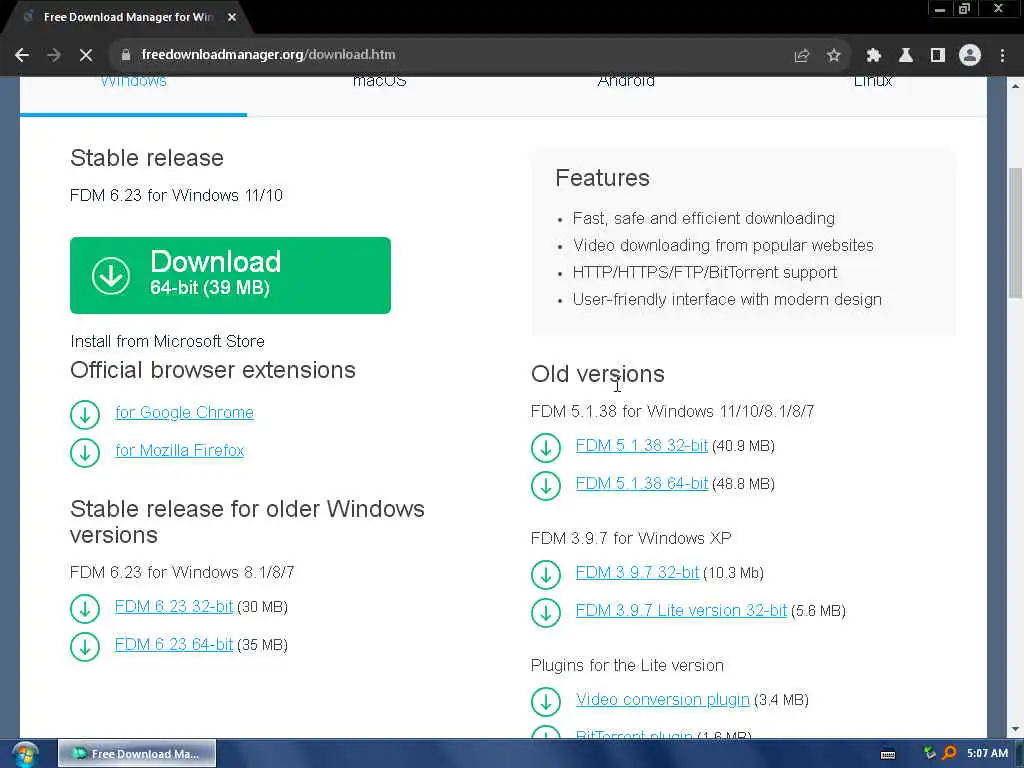The width and height of the screenshot is (1024, 768).
Task: Download FDM 6.23 64-bit link
Action: pyautogui.click(x=174, y=645)
